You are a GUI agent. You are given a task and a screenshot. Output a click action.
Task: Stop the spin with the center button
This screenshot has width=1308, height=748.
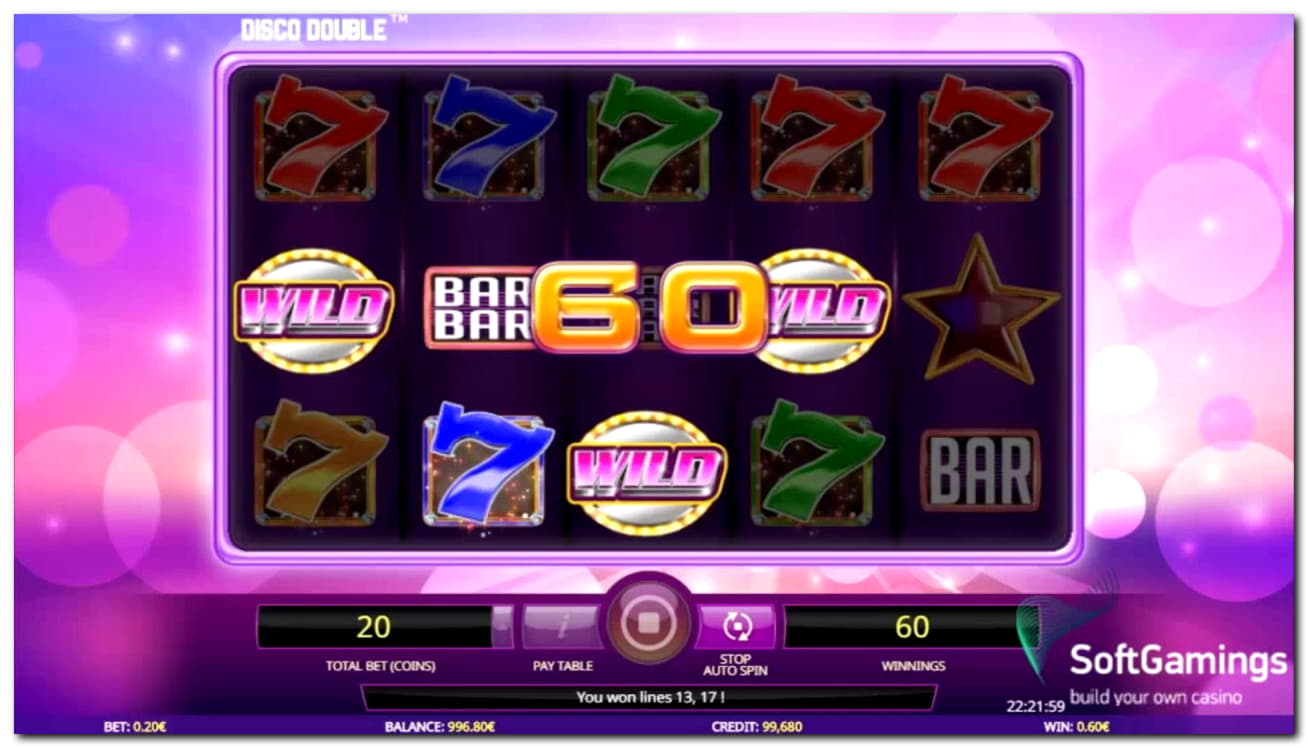pos(647,623)
